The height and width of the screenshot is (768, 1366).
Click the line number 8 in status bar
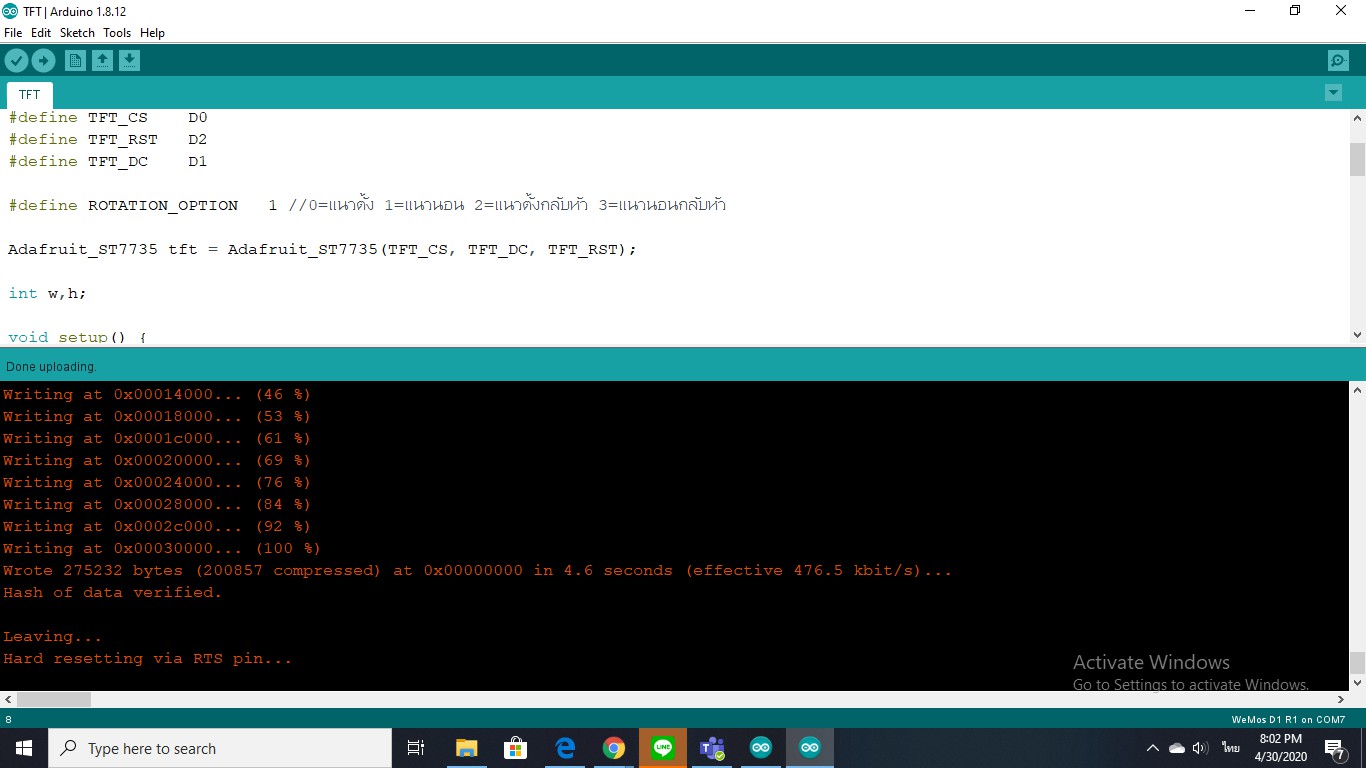(9, 720)
